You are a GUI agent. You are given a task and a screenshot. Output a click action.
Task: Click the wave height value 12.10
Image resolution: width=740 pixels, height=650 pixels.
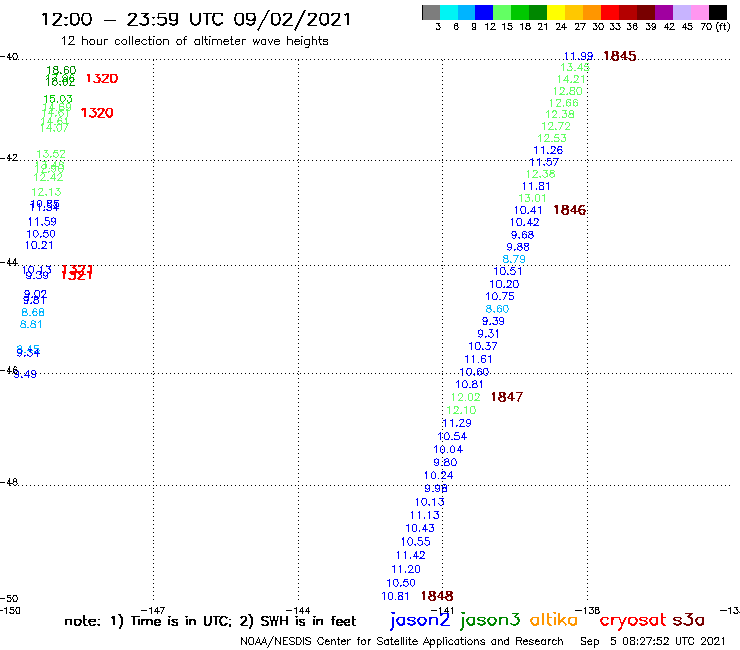coord(461,410)
